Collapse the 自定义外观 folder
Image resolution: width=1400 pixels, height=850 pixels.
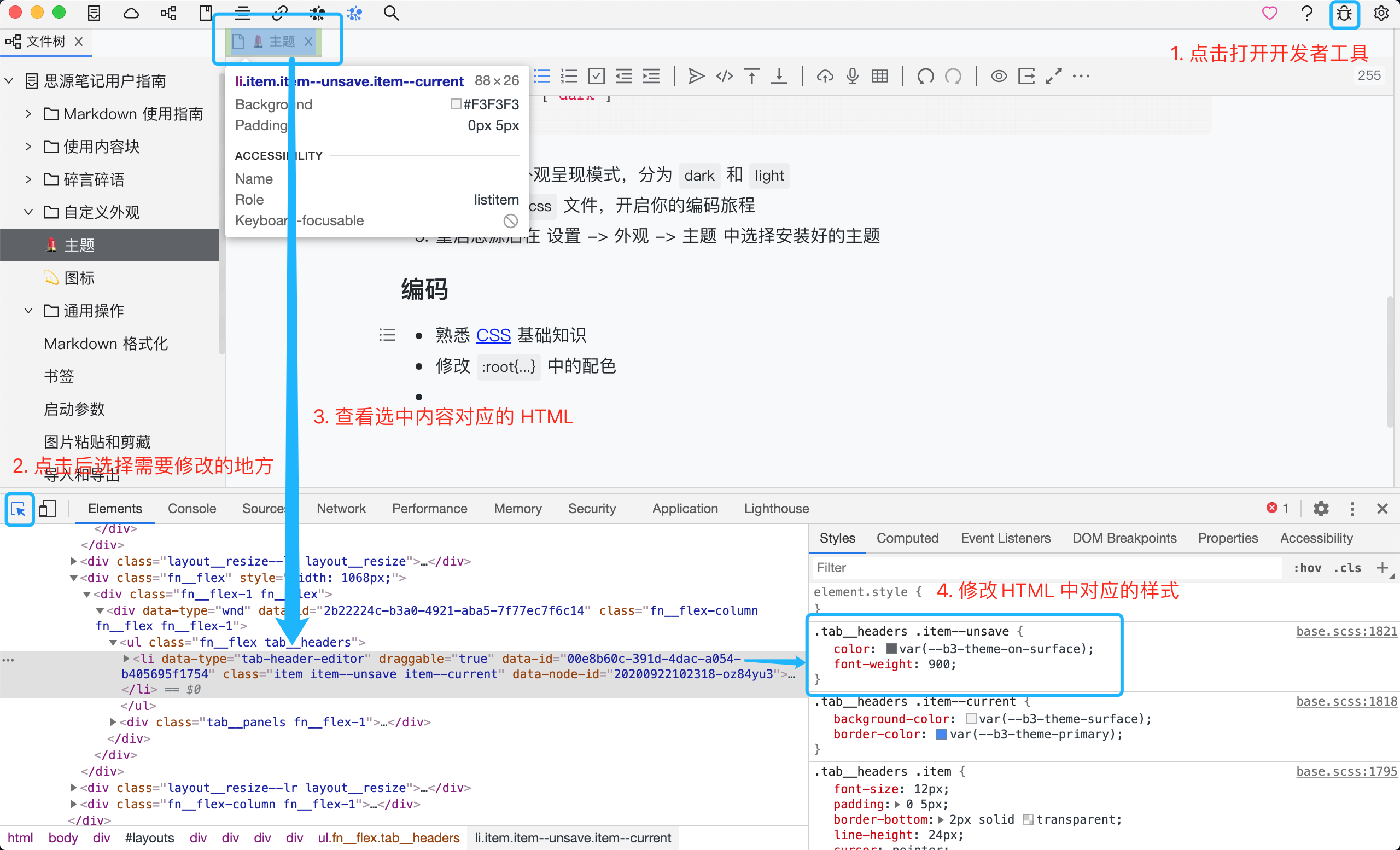28,211
